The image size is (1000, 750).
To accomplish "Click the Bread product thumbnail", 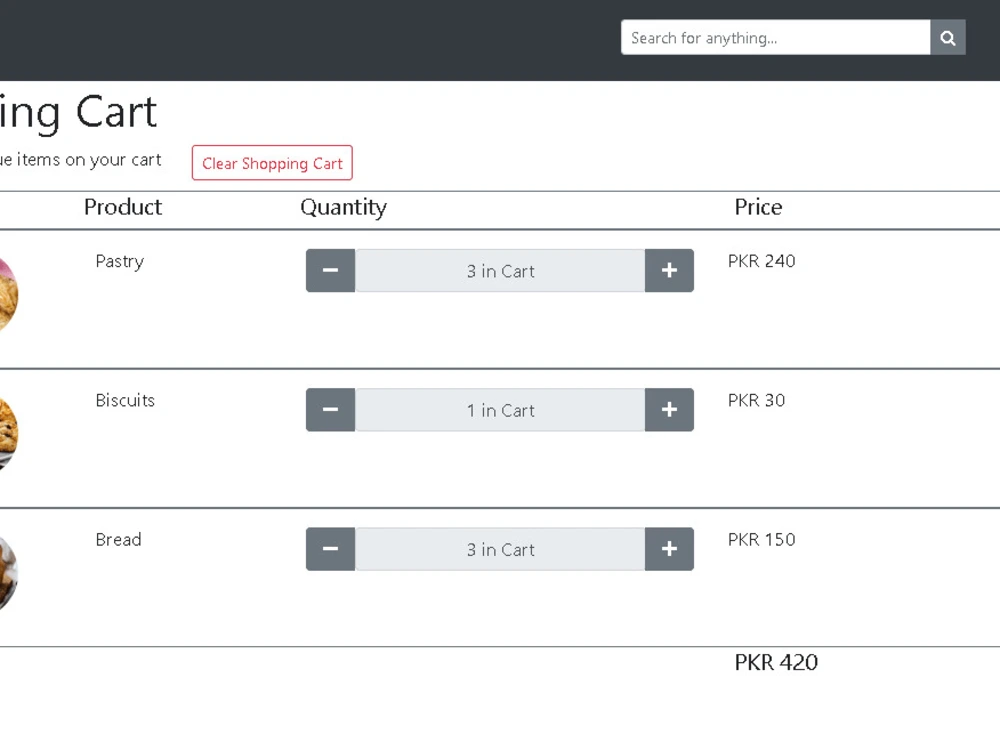I will [x=8, y=573].
